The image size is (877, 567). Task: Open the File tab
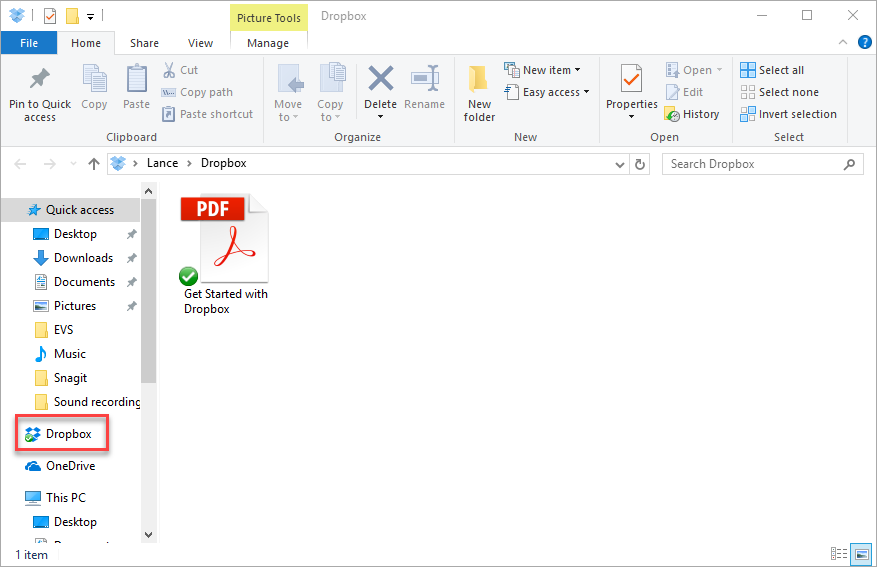click(29, 43)
